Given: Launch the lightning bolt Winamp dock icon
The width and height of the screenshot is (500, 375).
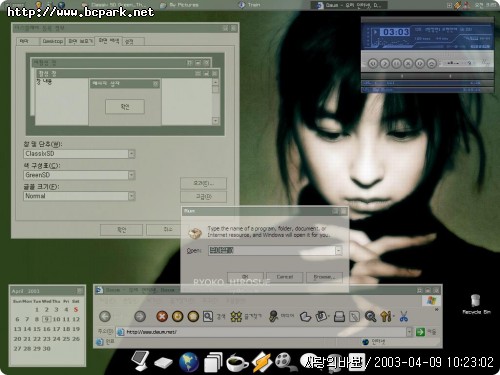Looking at the screenshot, I should [261, 362].
